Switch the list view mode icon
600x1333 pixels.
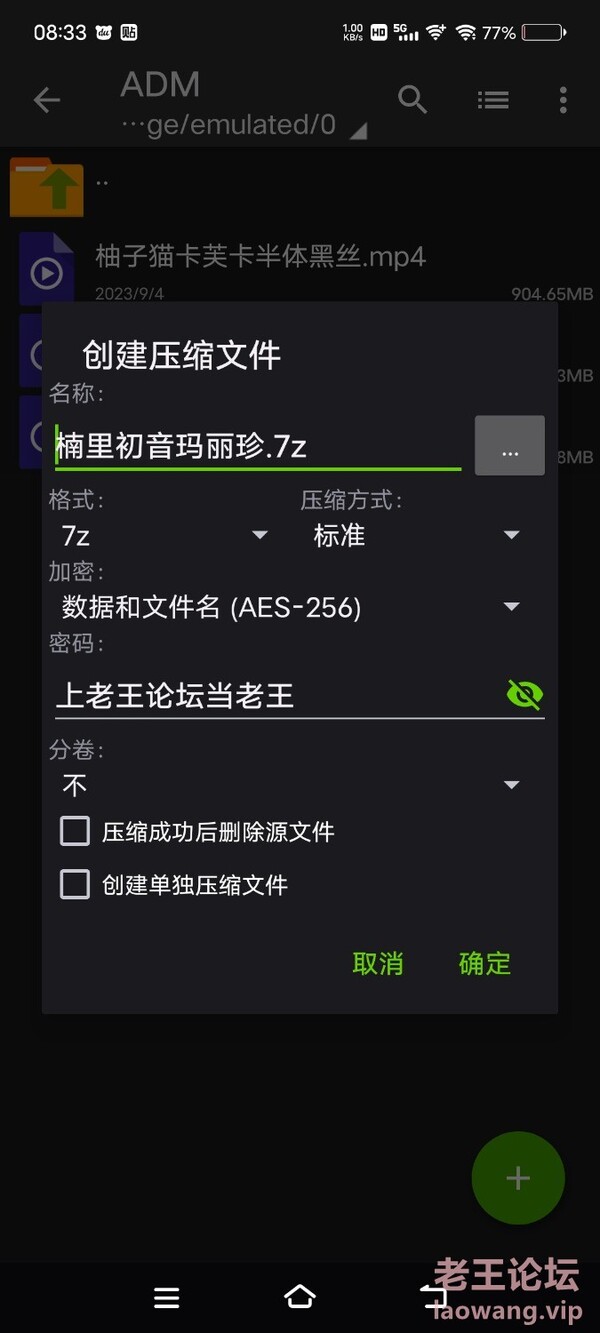(x=492, y=100)
